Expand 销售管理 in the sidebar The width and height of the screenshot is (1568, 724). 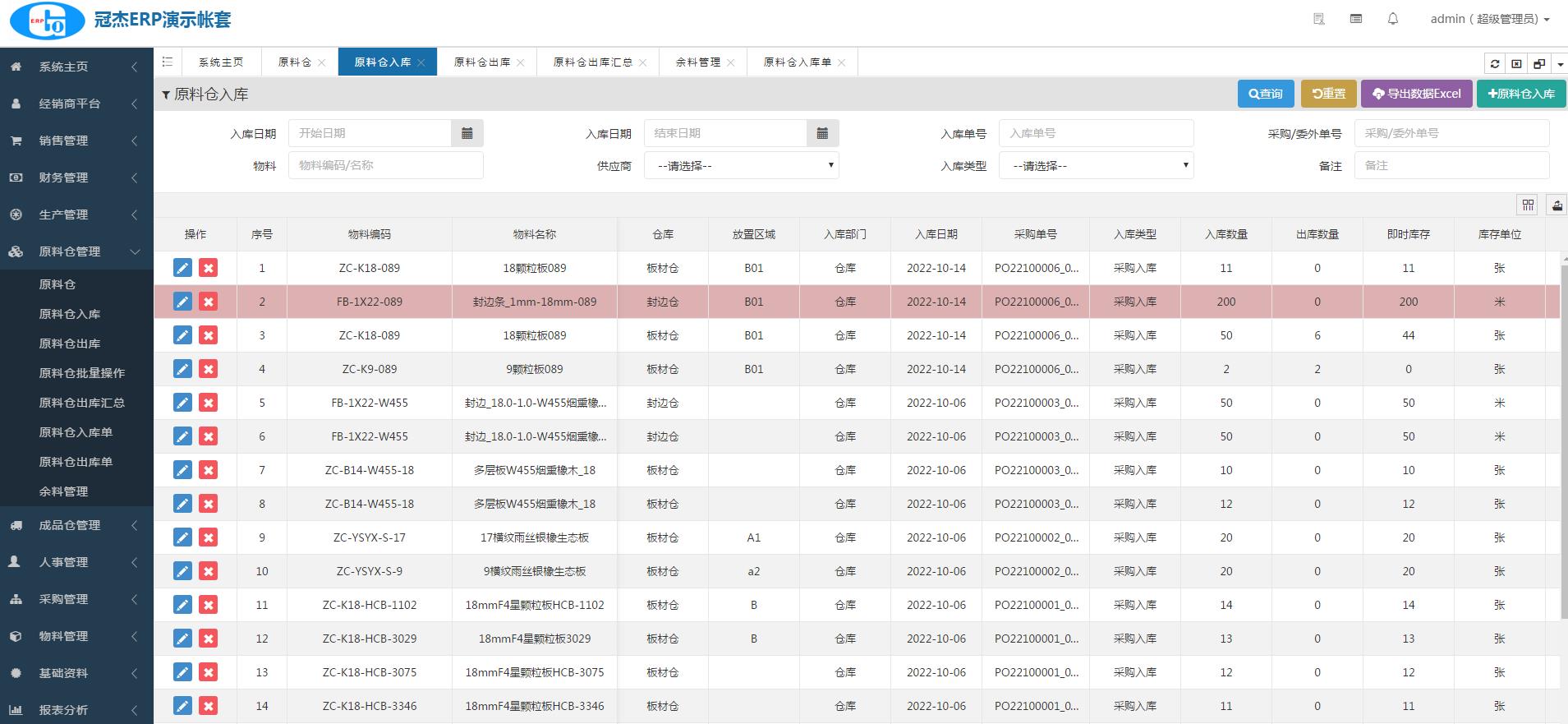click(x=76, y=141)
